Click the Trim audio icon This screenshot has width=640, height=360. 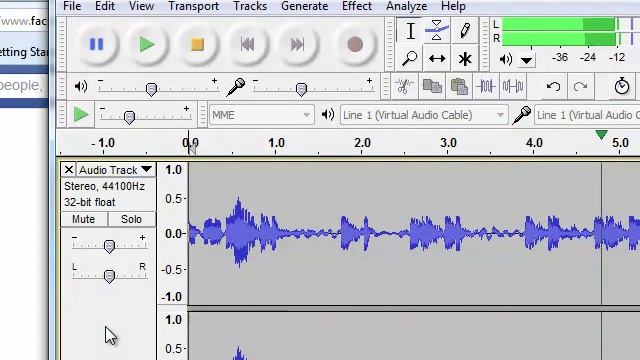(486, 87)
